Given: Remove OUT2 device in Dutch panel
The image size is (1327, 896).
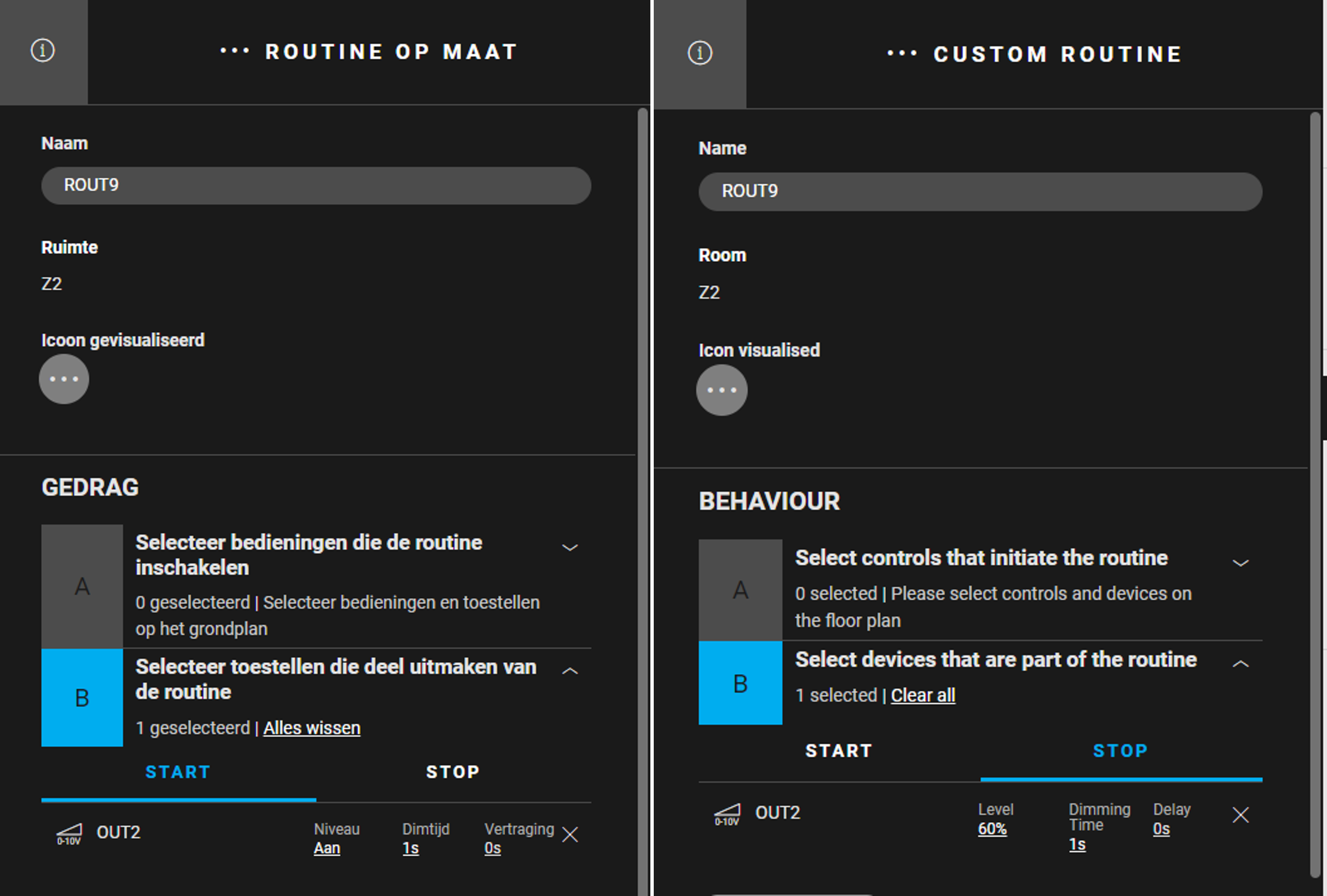Looking at the screenshot, I should tap(570, 834).
